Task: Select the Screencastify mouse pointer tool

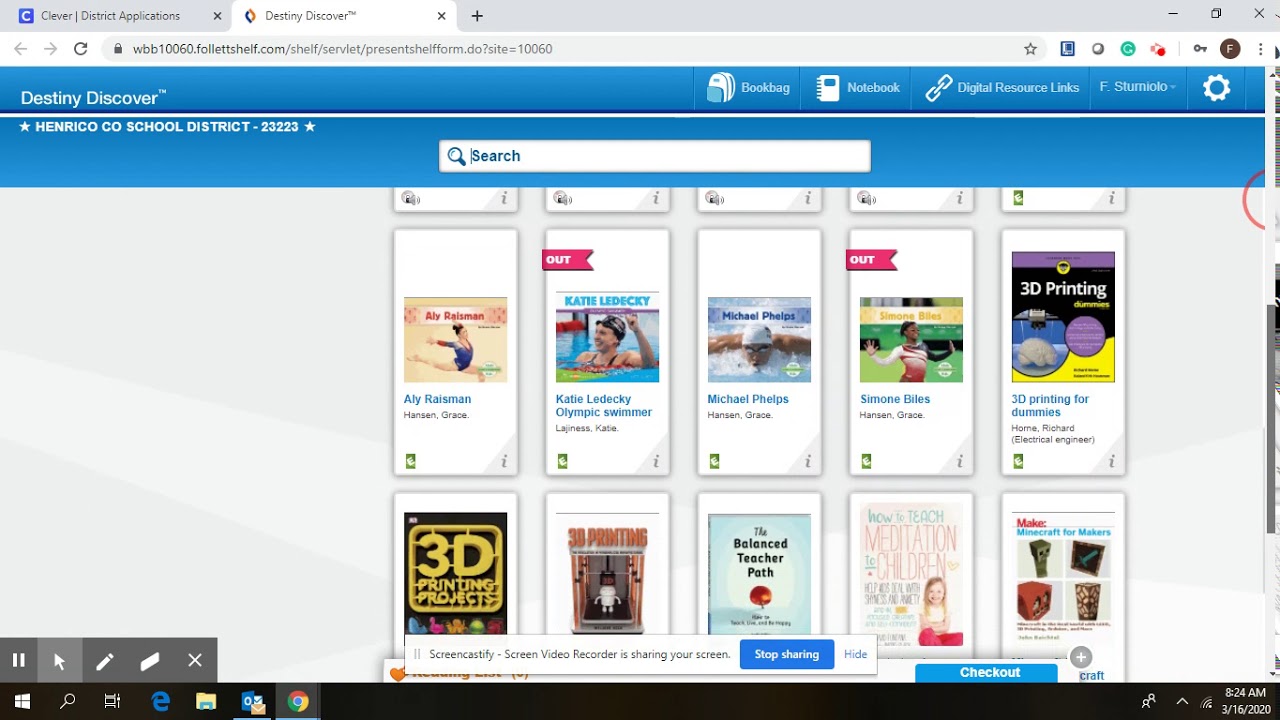Action: (x=59, y=660)
